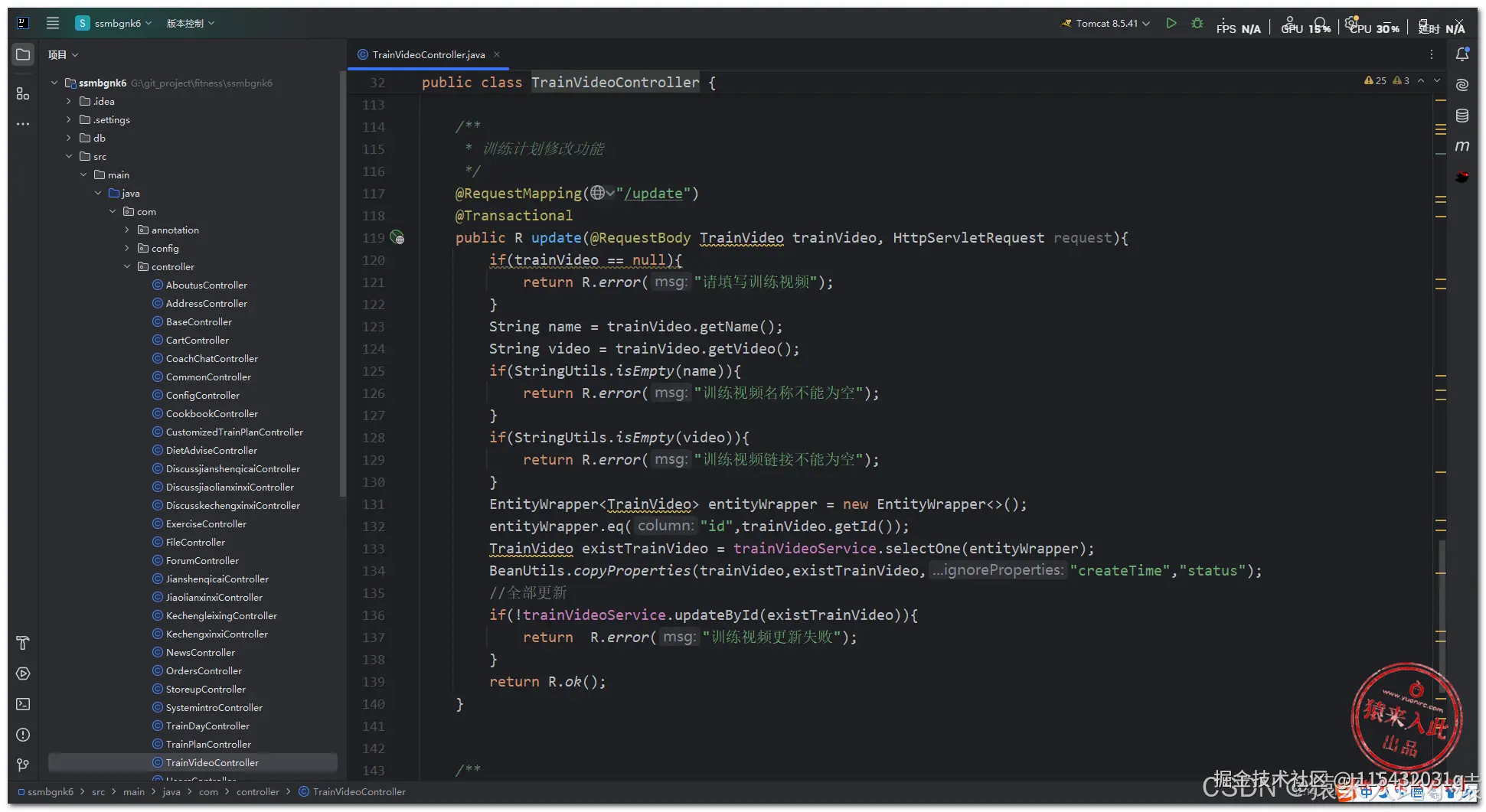1486x812 pixels.
Task: Select CoachChatController in the tree
Action: tap(212, 358)
